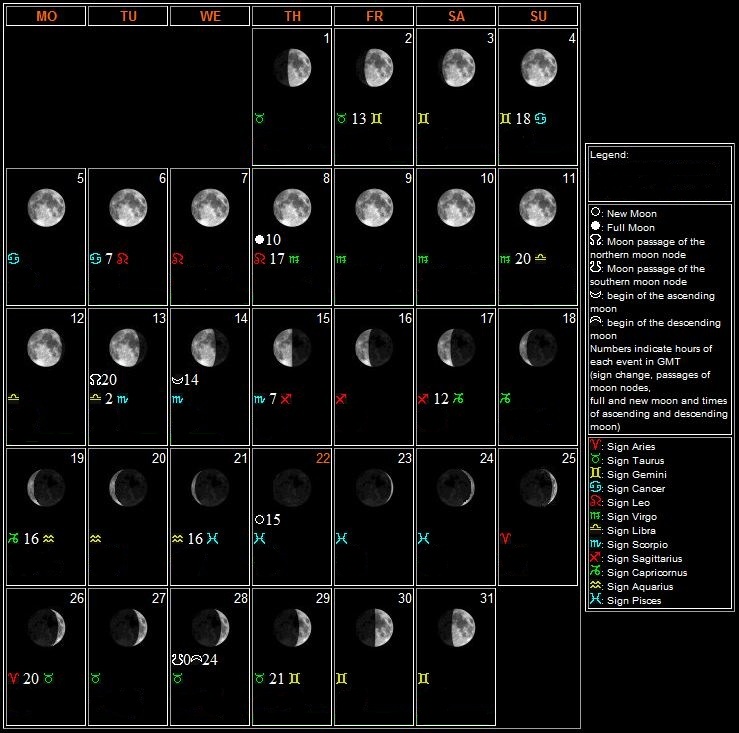
Task: Select the MO weekday column header
Action: [x=45, y=16]
